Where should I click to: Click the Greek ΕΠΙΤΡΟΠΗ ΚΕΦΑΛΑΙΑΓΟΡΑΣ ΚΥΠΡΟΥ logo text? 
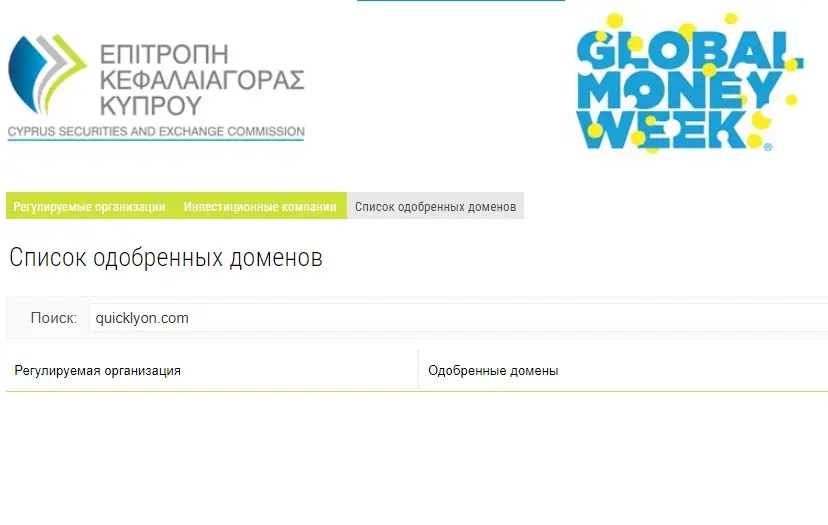(202, 80)
